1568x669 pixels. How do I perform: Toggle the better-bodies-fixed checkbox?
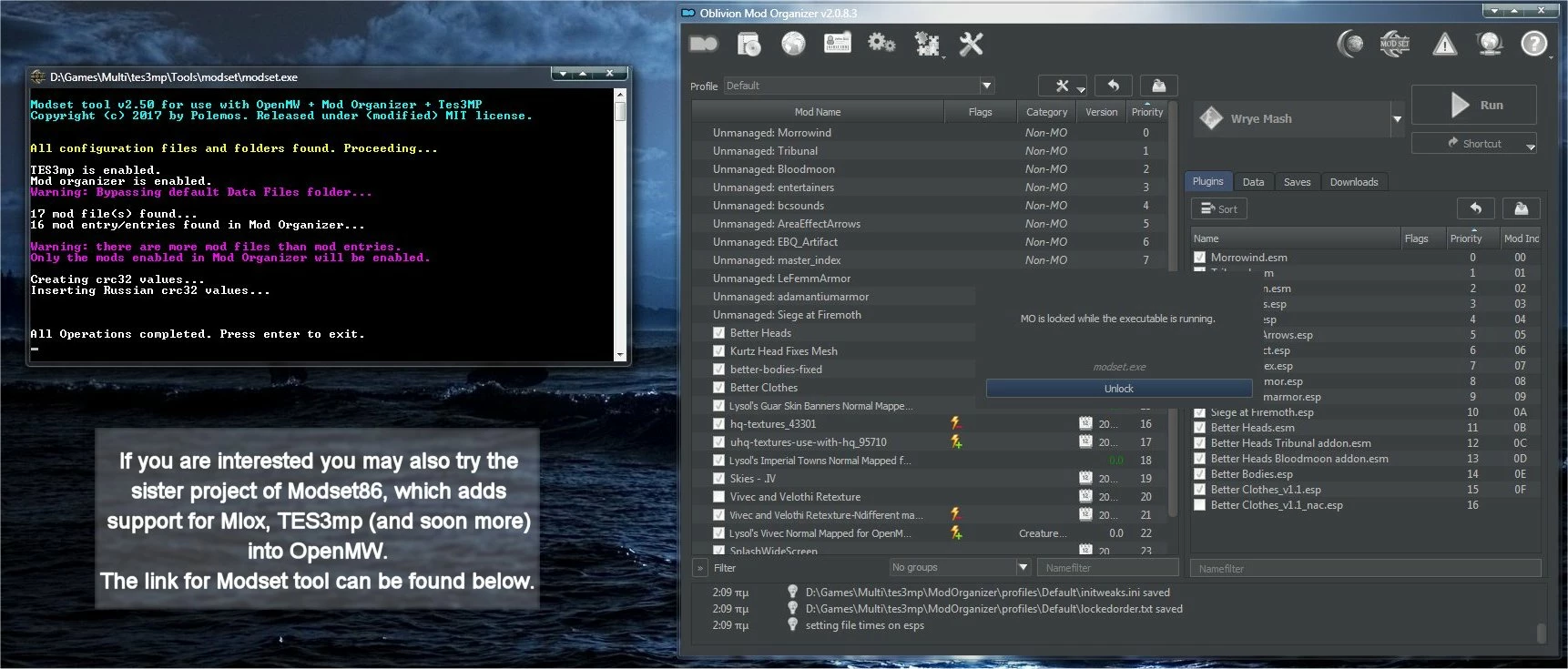(x=718, y=370)
